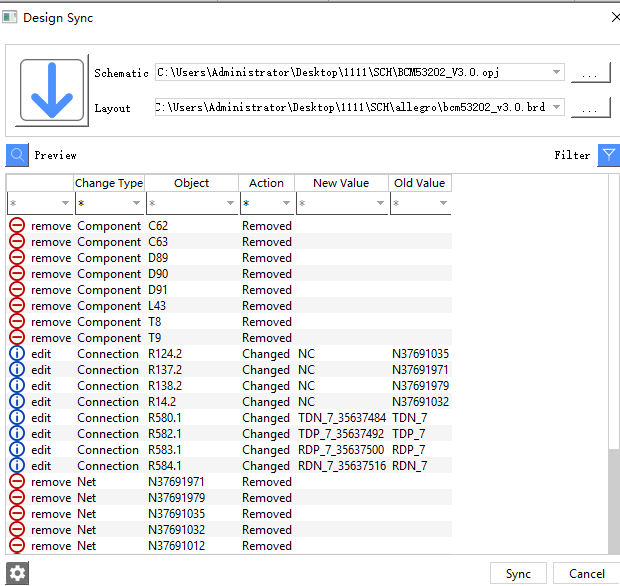
Task: Select new value RDN_7_35637516 cell
Action: tap(342, 465)
